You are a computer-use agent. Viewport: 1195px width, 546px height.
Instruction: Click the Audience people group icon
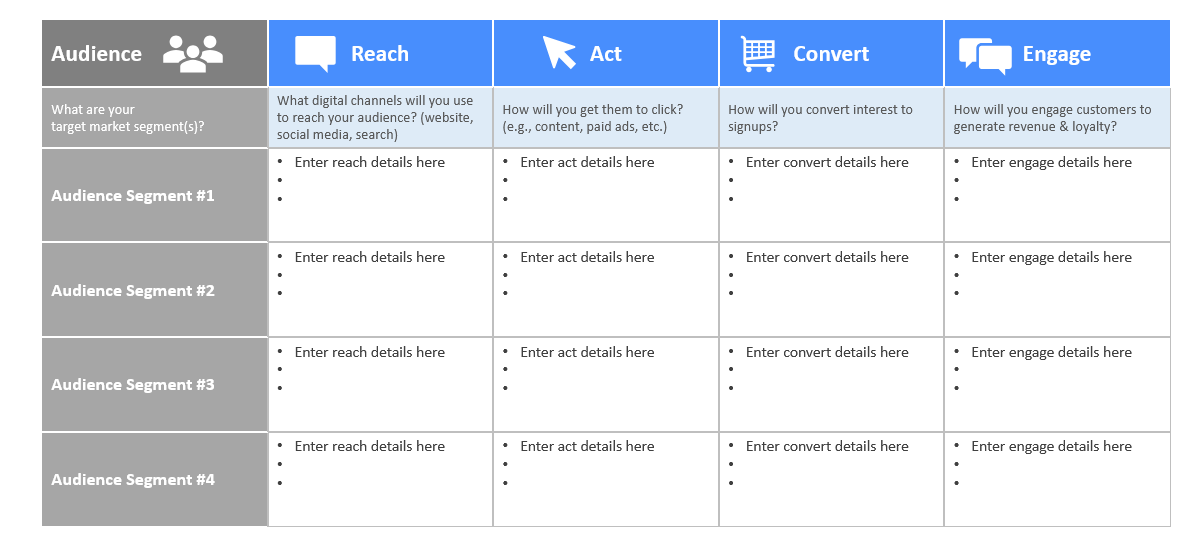click(193, 53)
